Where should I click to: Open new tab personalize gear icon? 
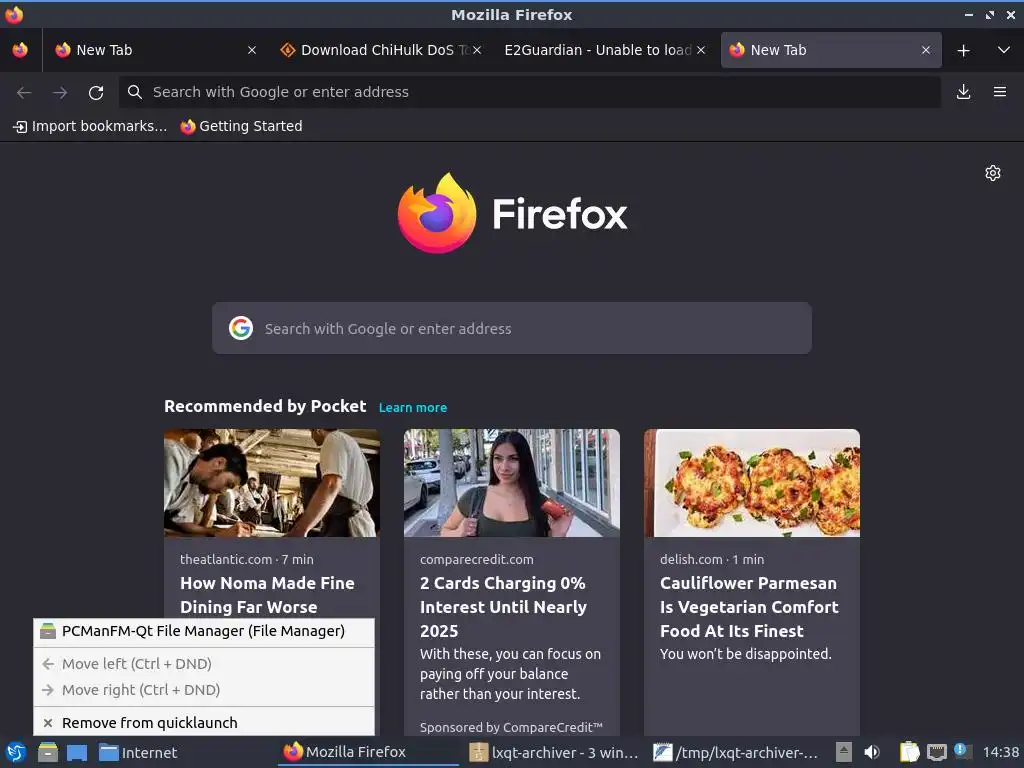993,173
